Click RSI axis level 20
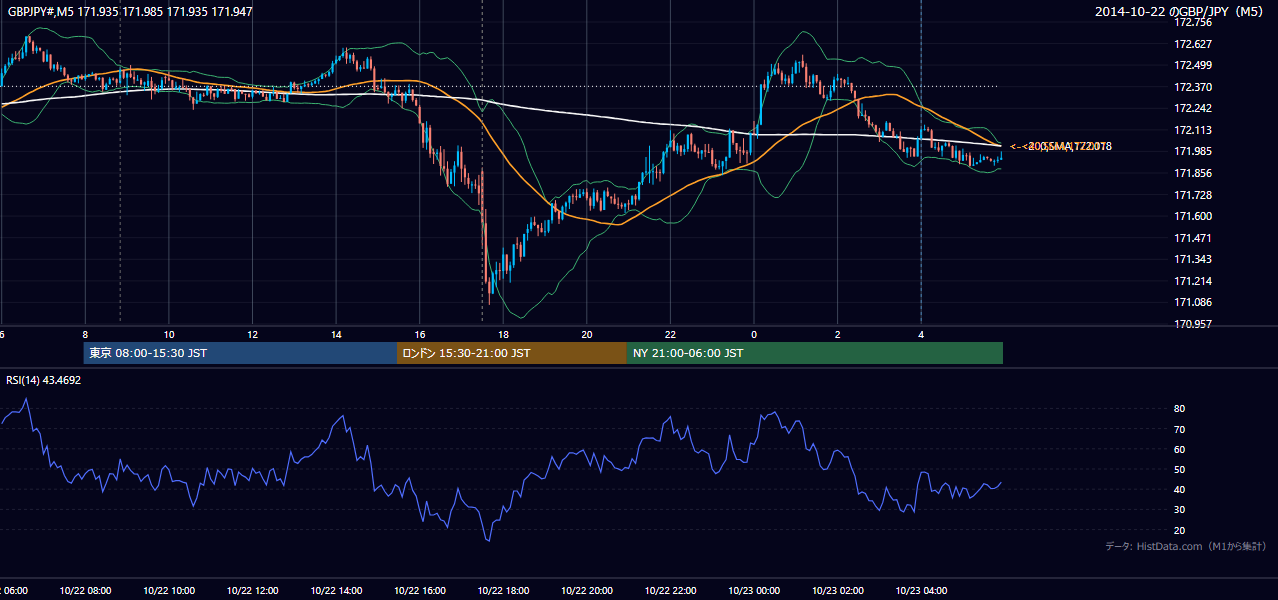The image size is (1278, 600). coord(1180,530)
